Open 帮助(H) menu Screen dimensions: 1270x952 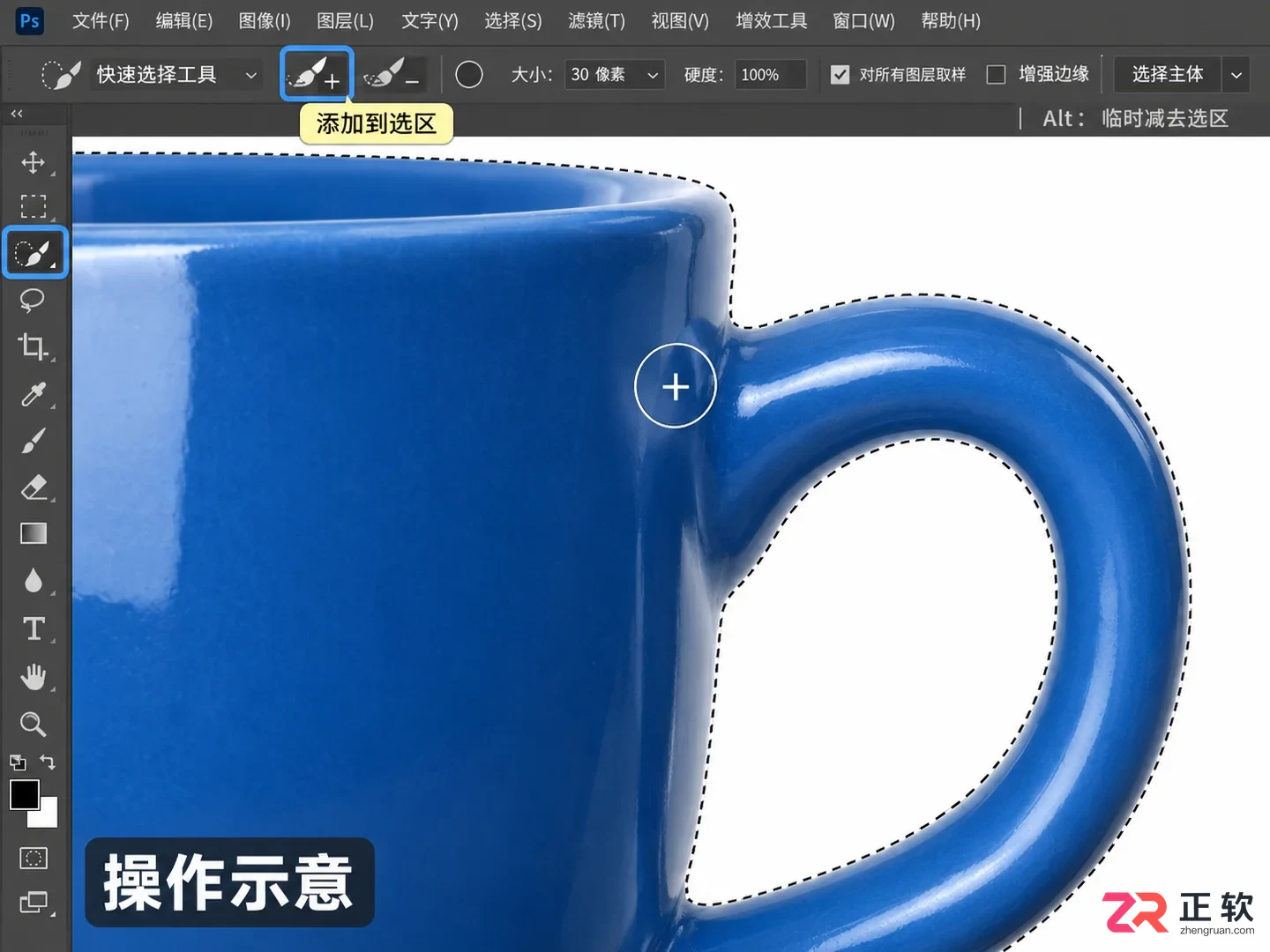coord(951,20)
